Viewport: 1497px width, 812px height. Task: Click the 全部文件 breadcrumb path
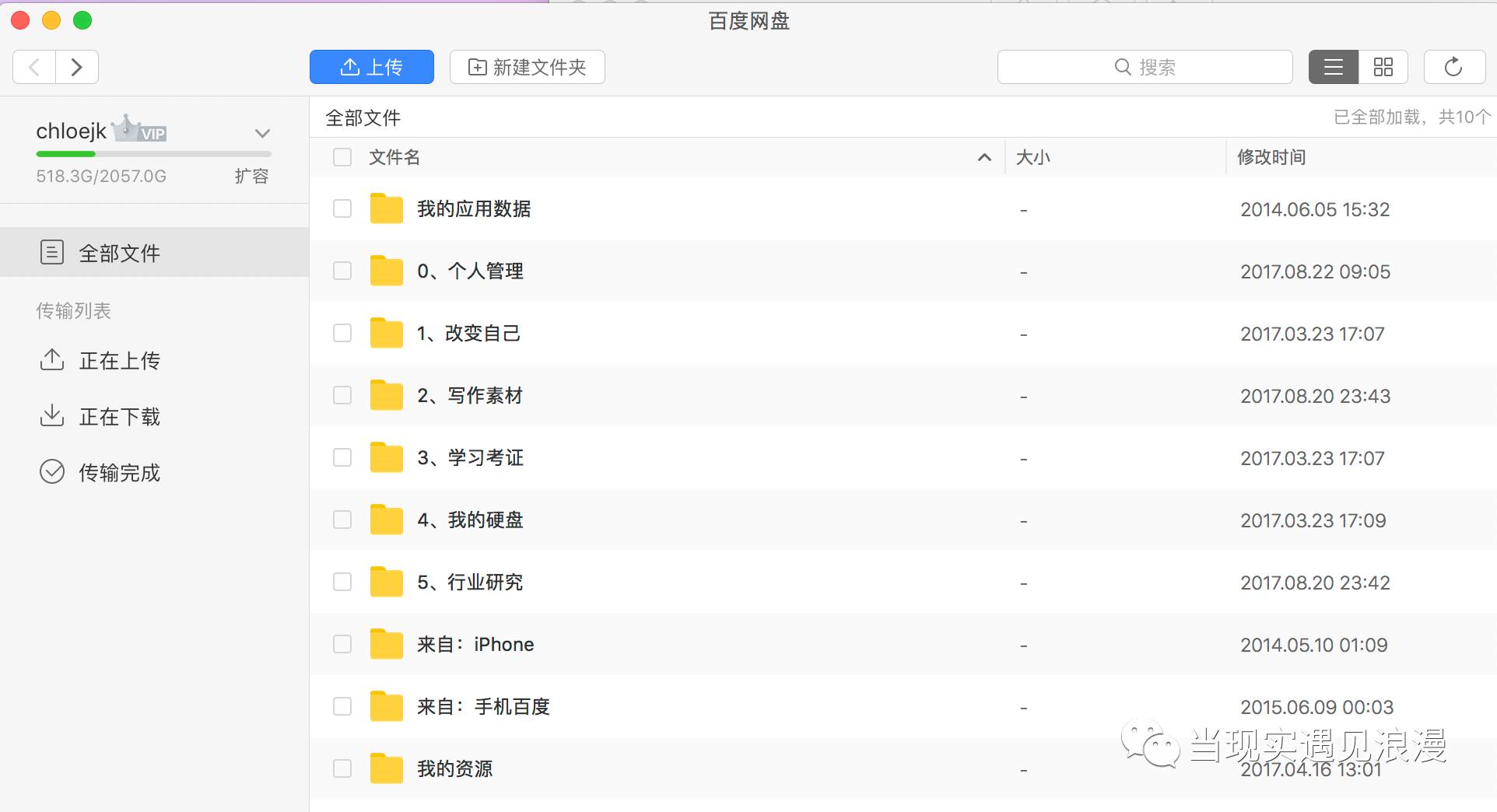coord(363,117)
